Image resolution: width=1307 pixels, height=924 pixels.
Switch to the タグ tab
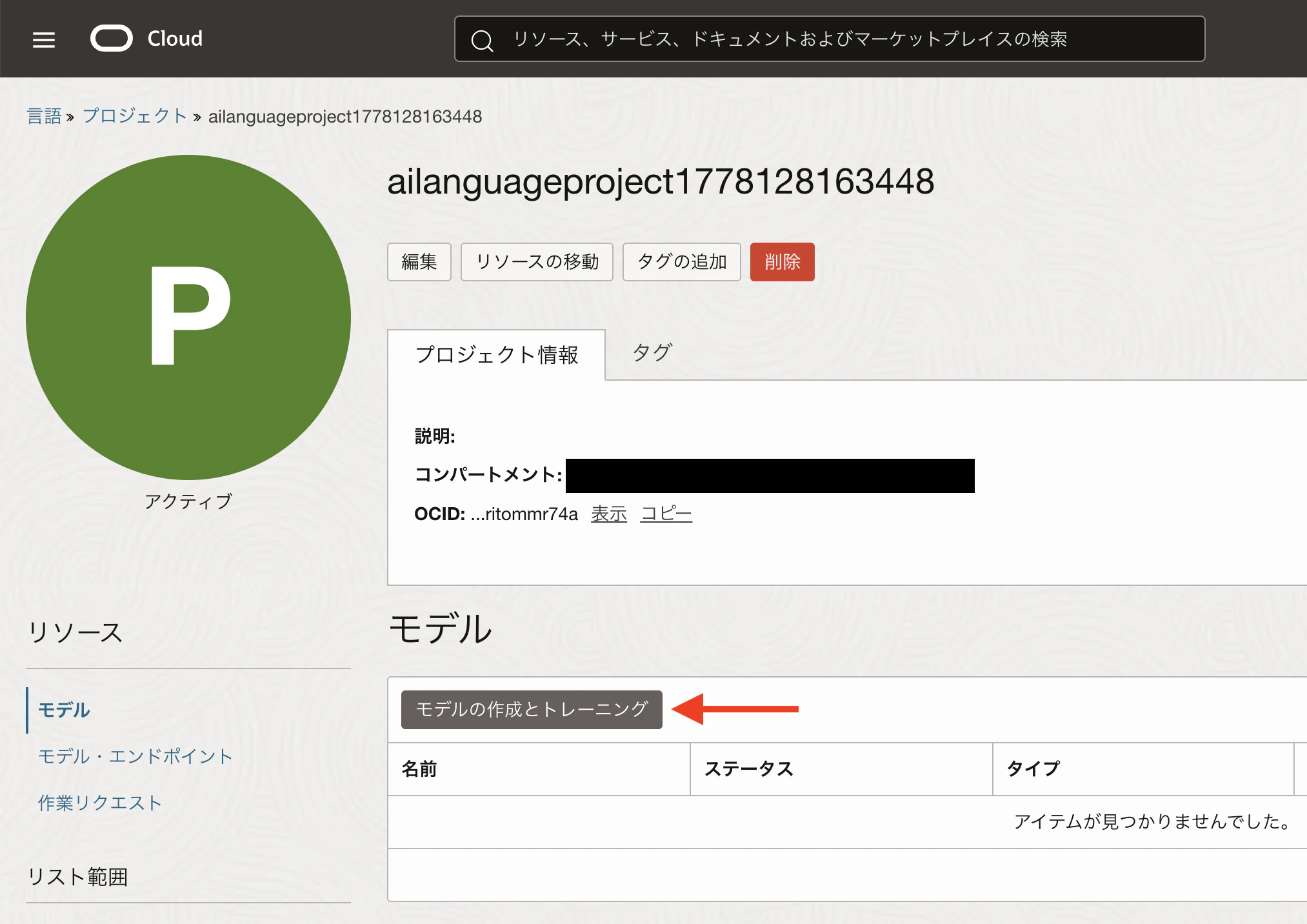652,353
